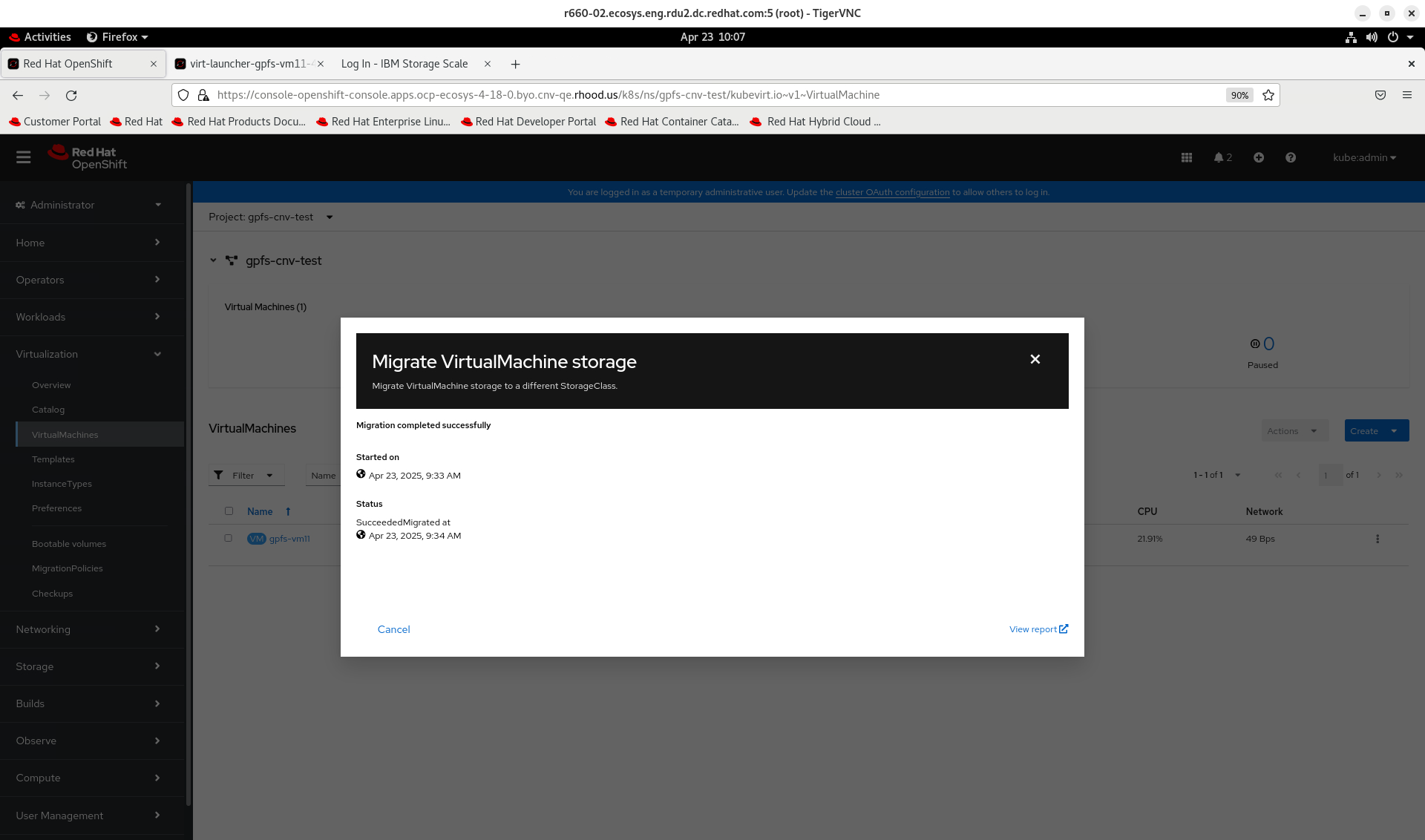The width and height of the screenshot is (1425, 840).
Task: Click Cancel in the migration dialog
Action: click(393, 629)
